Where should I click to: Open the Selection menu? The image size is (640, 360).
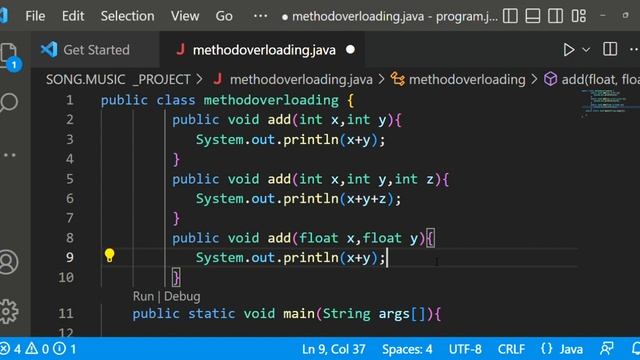[127, 16]
